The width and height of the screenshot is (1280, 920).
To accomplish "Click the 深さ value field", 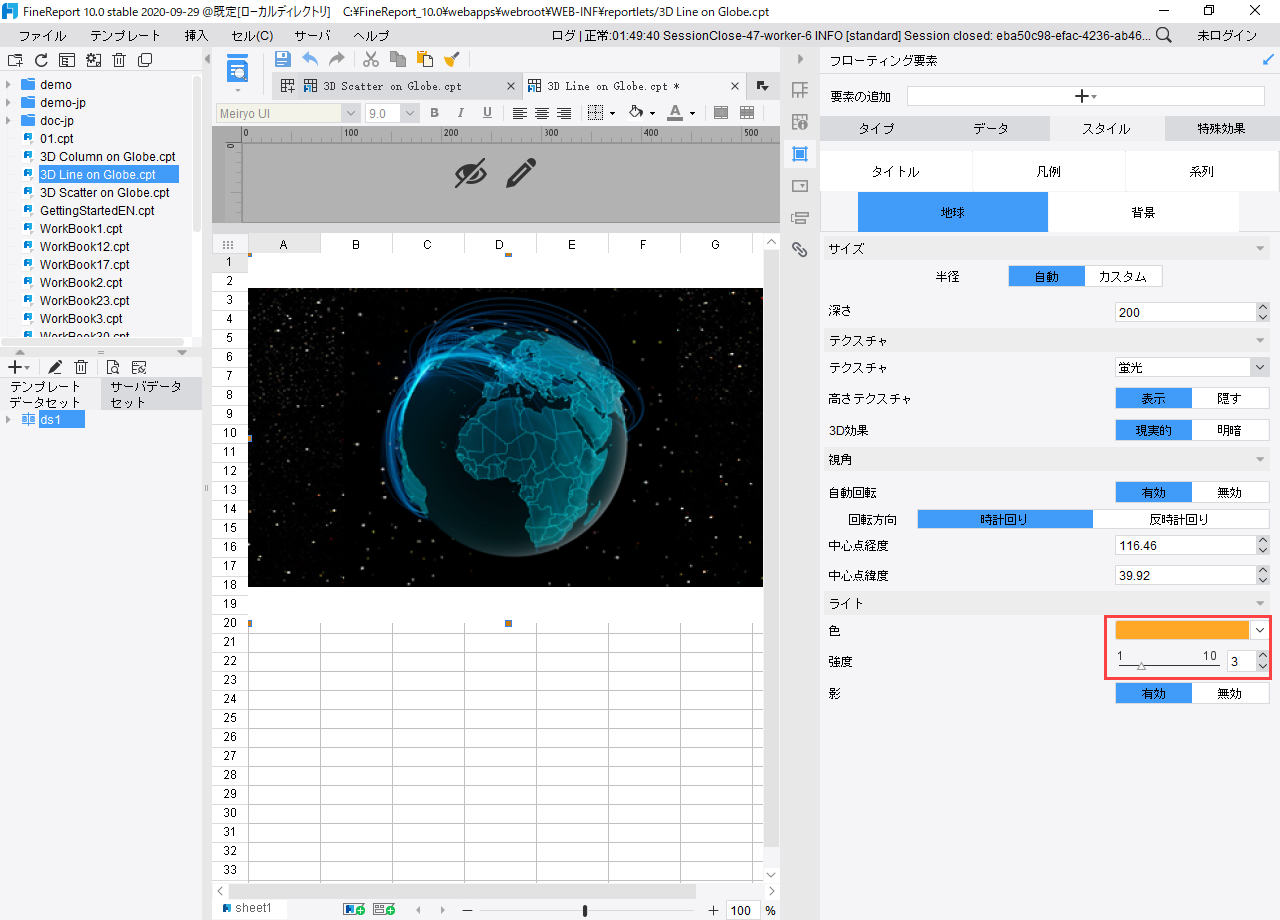I will pyautogui.click(x=1185, y=312).
